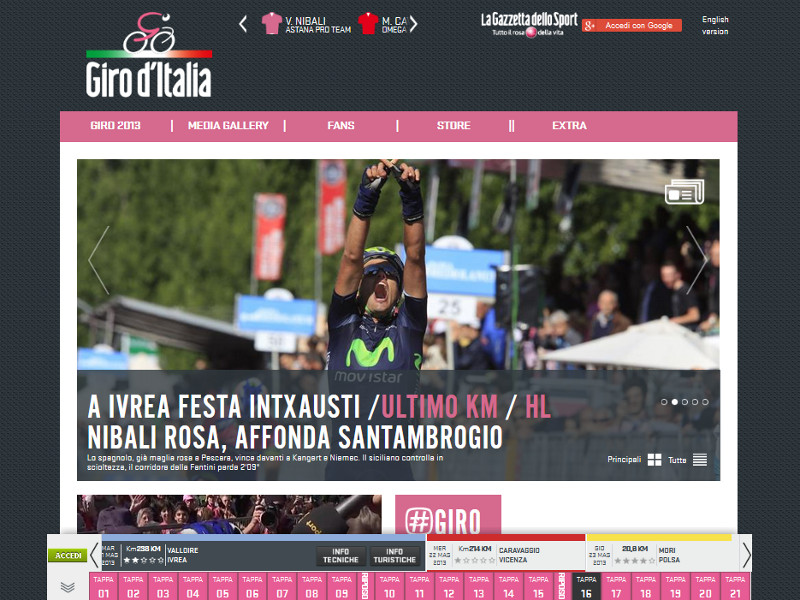This screenshot has height=600, width=800.
Task: Select the third slideshow dot
Action: pos(685,402)
